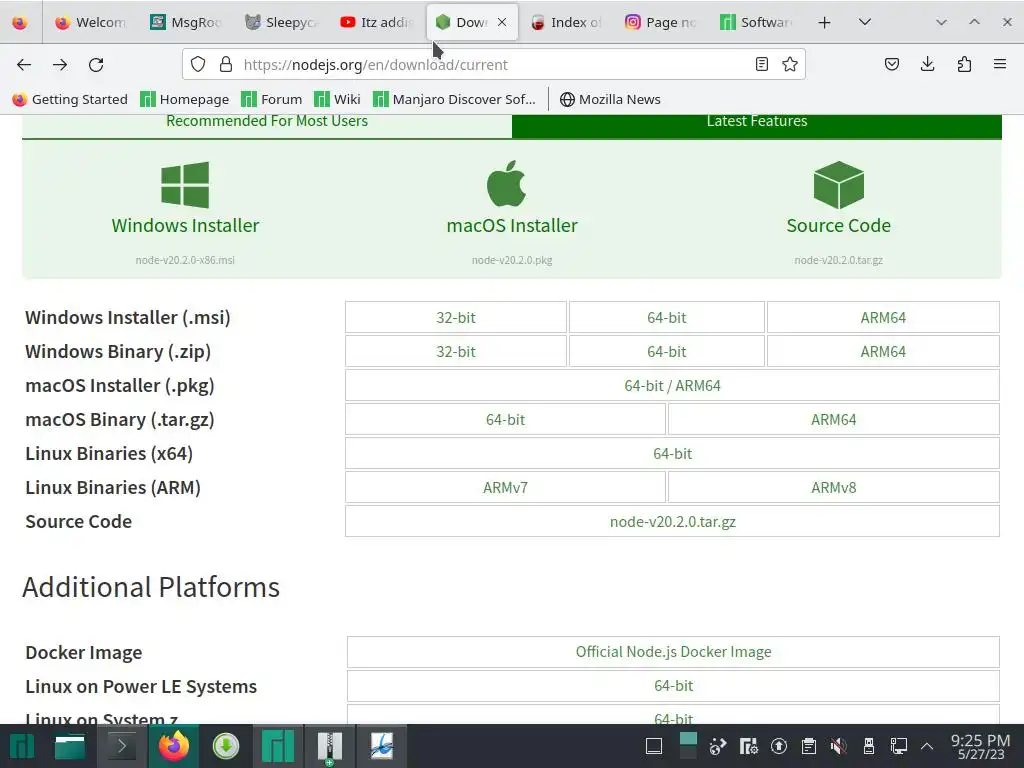Switch to the Welcome tab

[89, 22]
